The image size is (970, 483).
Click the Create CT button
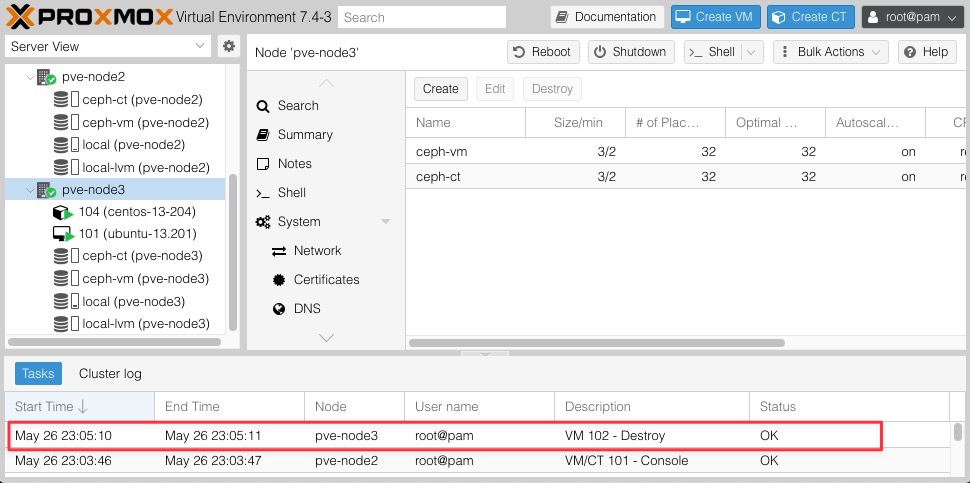click(x=811, y=17)
